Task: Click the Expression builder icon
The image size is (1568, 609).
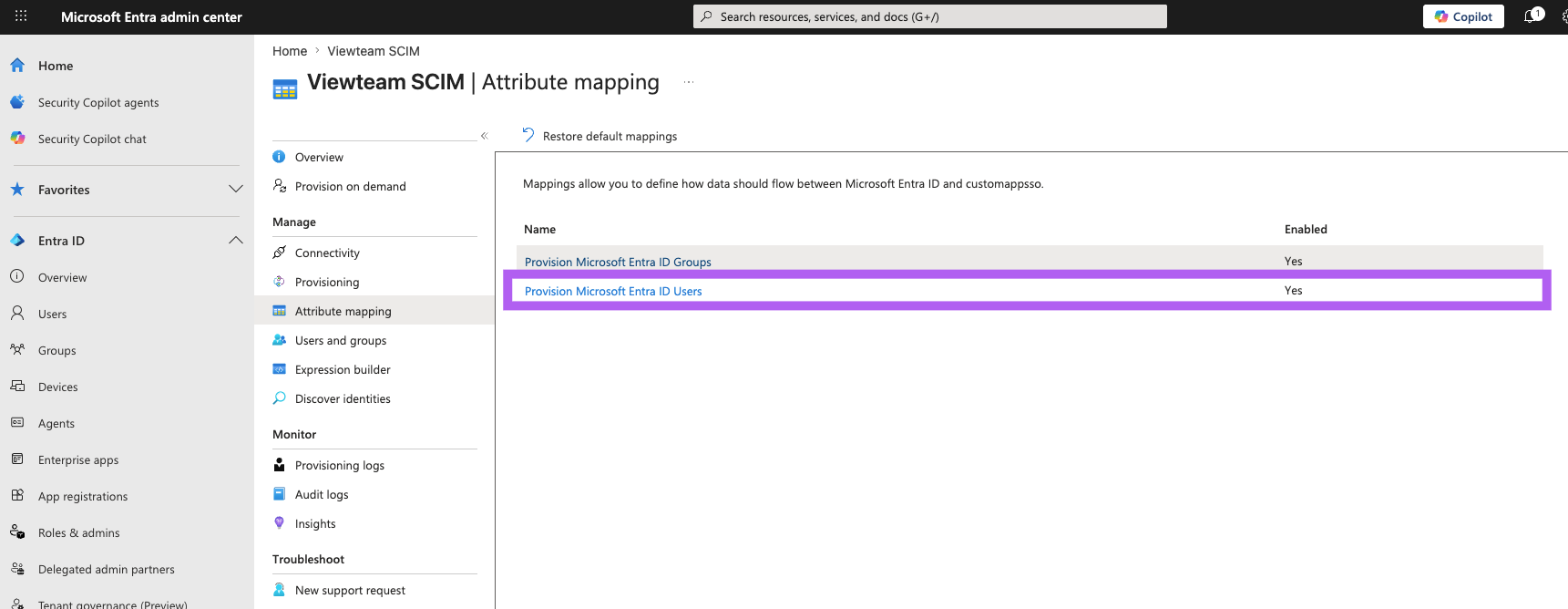Action: click(x=279, y=369)
